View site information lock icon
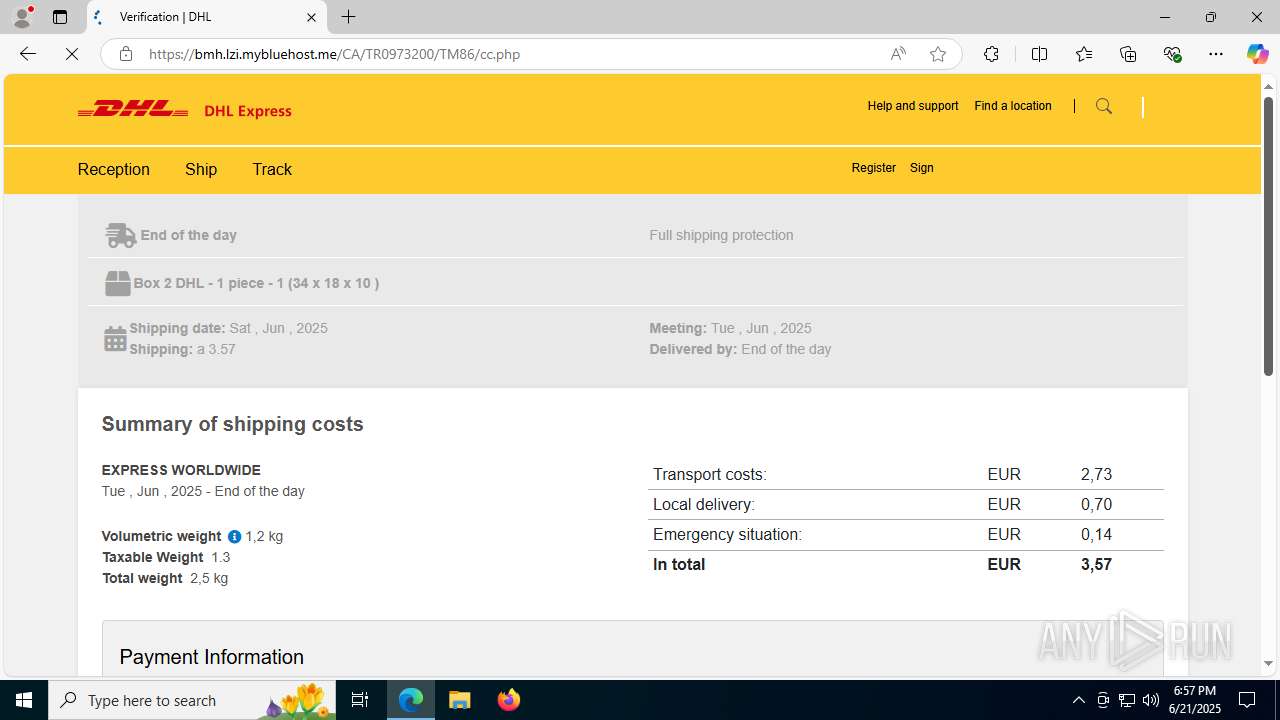Viewport: 1280px width, 720px height. click(126, 54)
